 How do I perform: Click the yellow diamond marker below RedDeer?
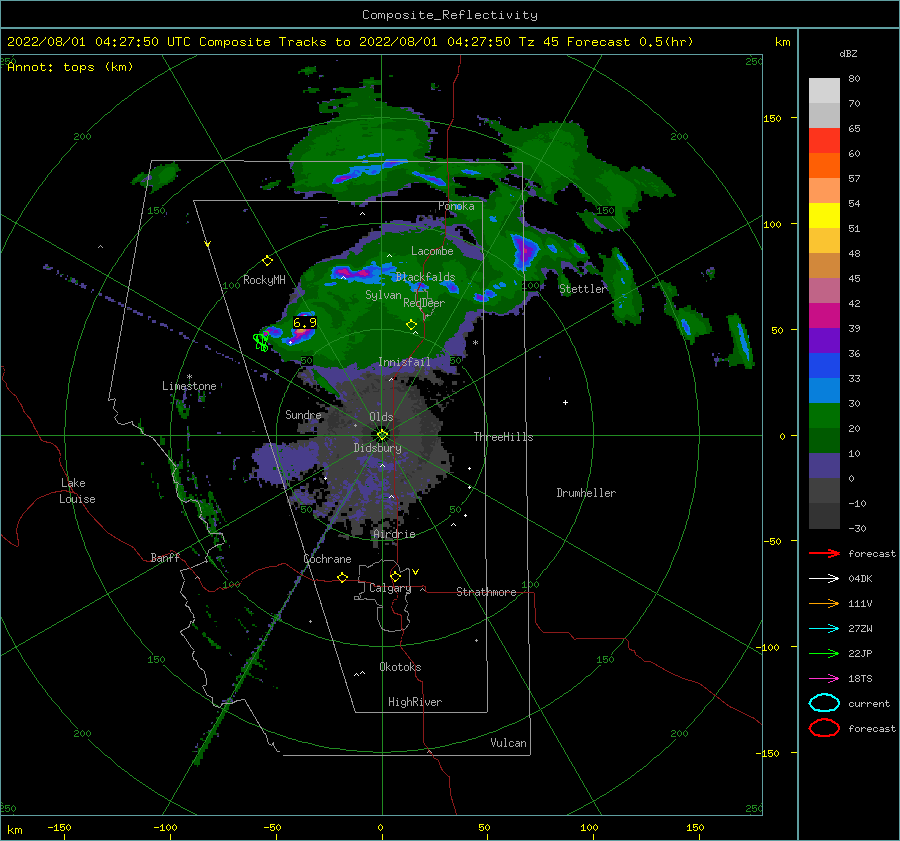click(x=411, y=325)
